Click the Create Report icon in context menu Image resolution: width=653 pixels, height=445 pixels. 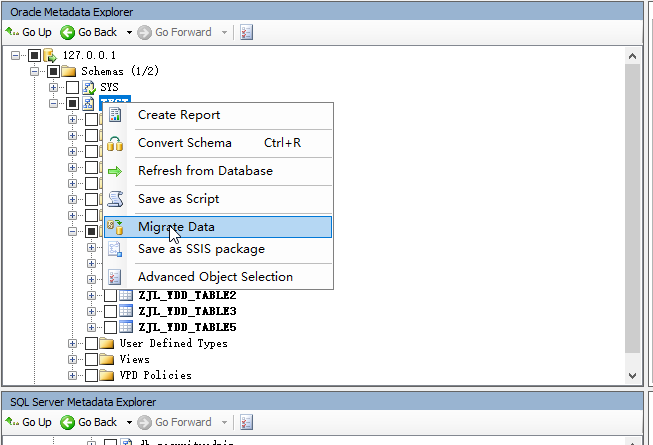tap(115, 114)
